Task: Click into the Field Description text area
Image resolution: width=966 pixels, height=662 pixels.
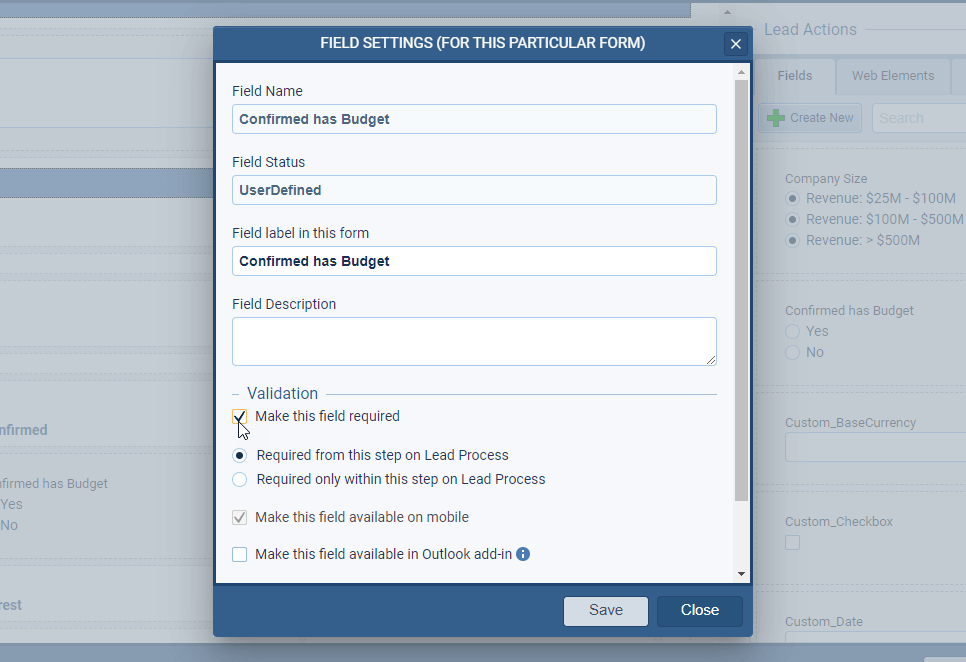Action: point(474,341)
